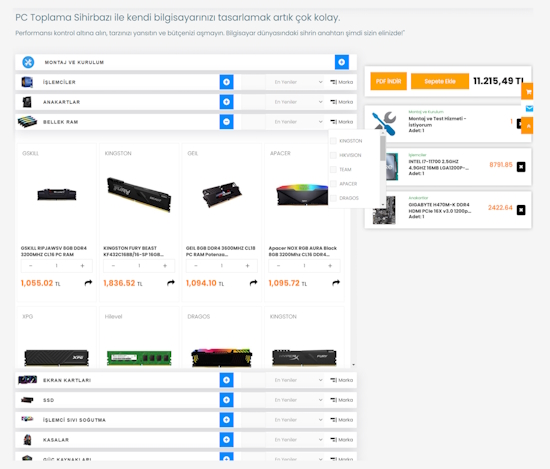Click the Montaj ve Kurulum wrench icon
The height and width of the screenshot is (469, 550).
coord(28,62)
